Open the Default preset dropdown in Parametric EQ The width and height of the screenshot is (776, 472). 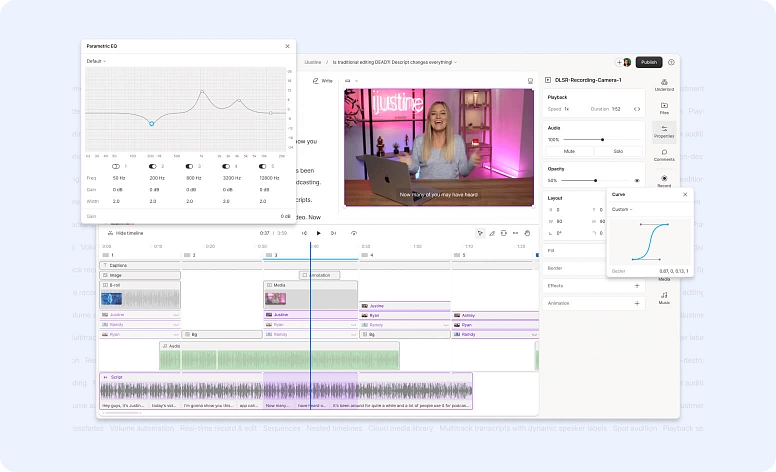(x=96, y=61)
